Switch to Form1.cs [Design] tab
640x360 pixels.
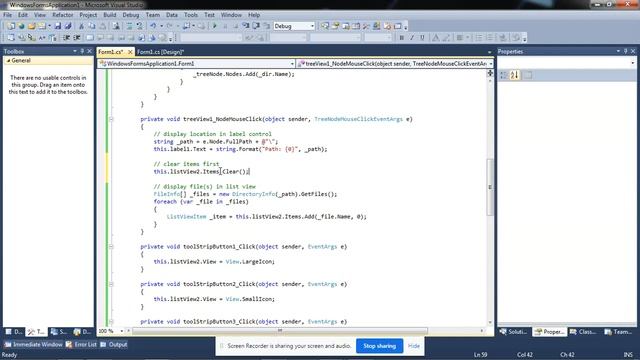pos(160,52)
